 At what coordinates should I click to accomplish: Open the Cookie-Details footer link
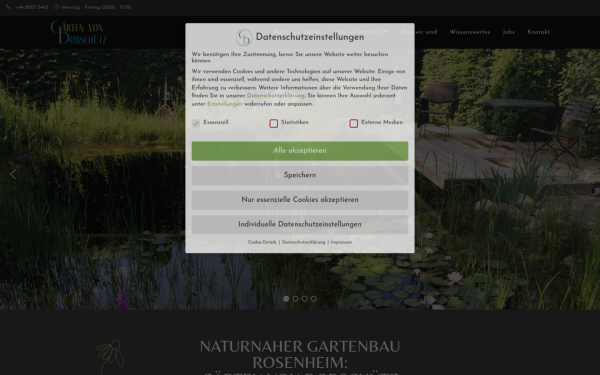coord(262,242)
